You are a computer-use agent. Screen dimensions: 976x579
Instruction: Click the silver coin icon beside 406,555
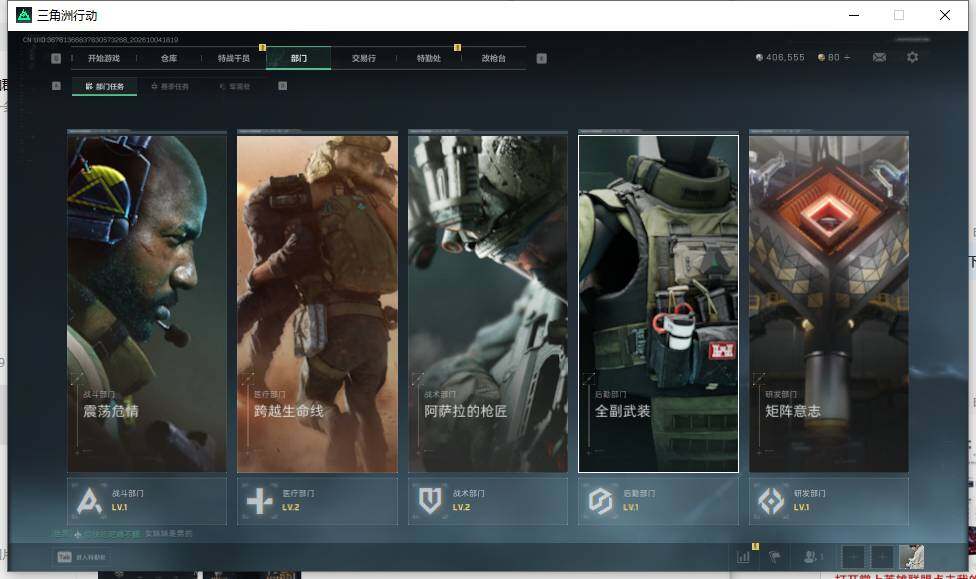point(759,57)
